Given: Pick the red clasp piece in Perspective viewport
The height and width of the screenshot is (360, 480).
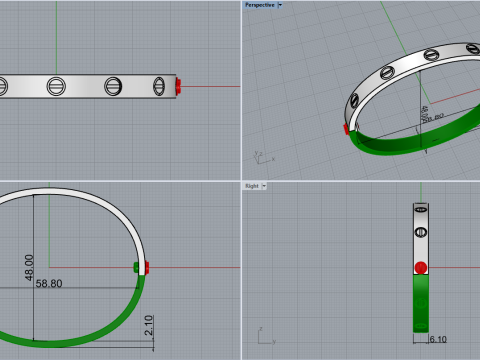Looking at the screenshot, I should point(347,129).
